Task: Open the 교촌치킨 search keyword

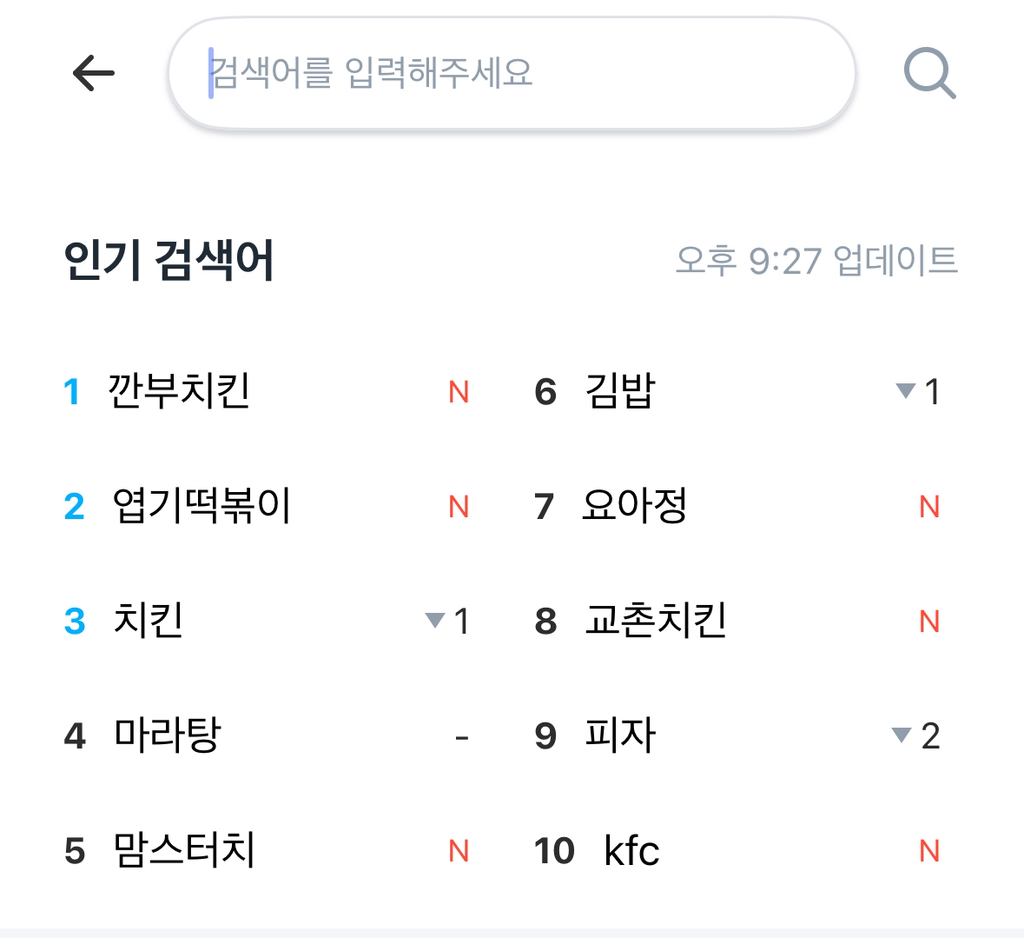Action: click(655, 621)
